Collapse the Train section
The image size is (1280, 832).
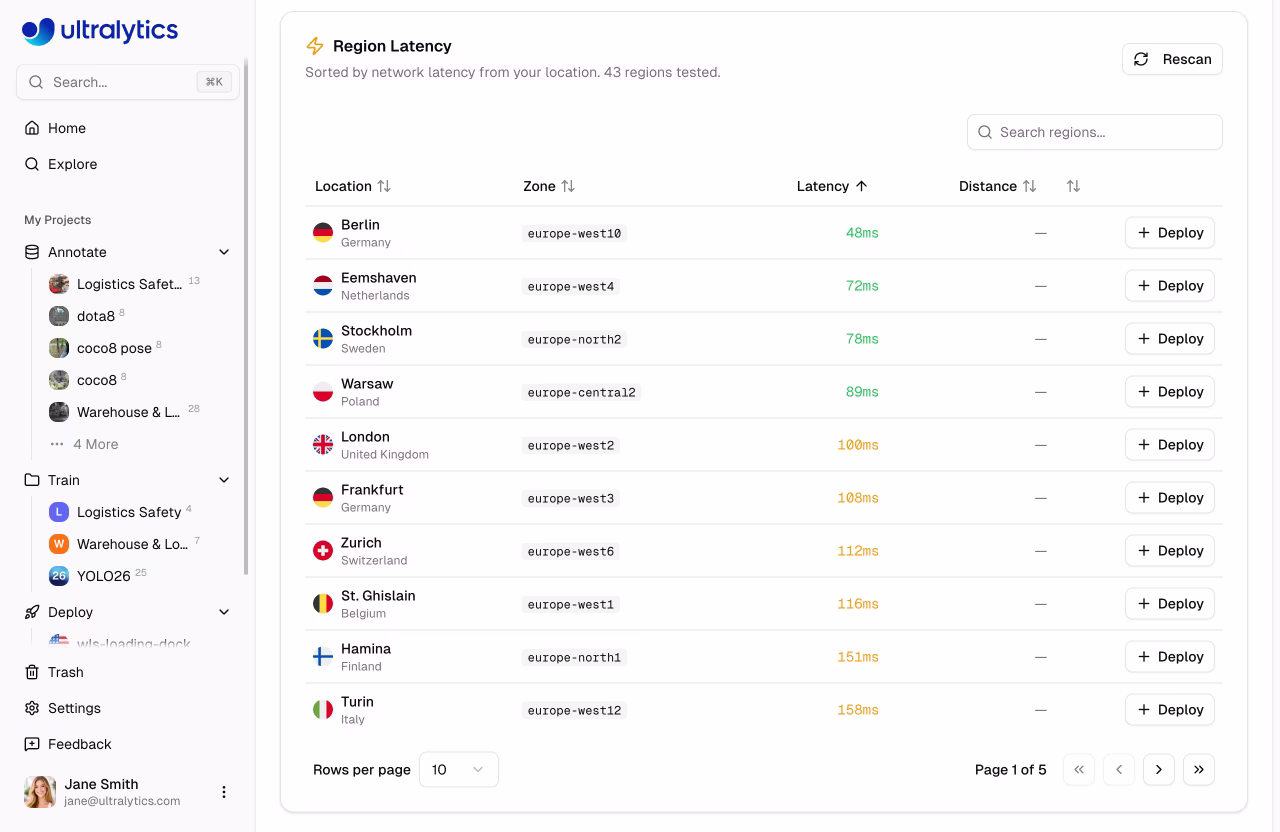click(224, 480)
